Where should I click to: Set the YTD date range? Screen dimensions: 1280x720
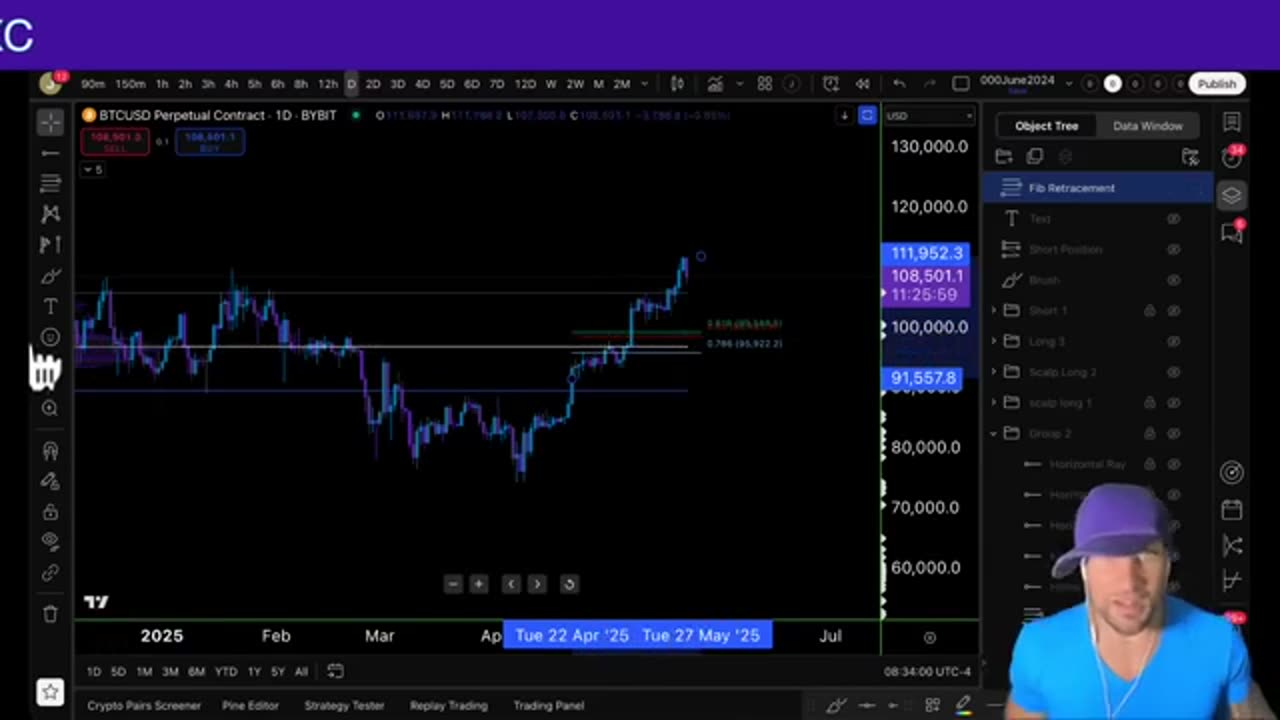pos(226,671)
